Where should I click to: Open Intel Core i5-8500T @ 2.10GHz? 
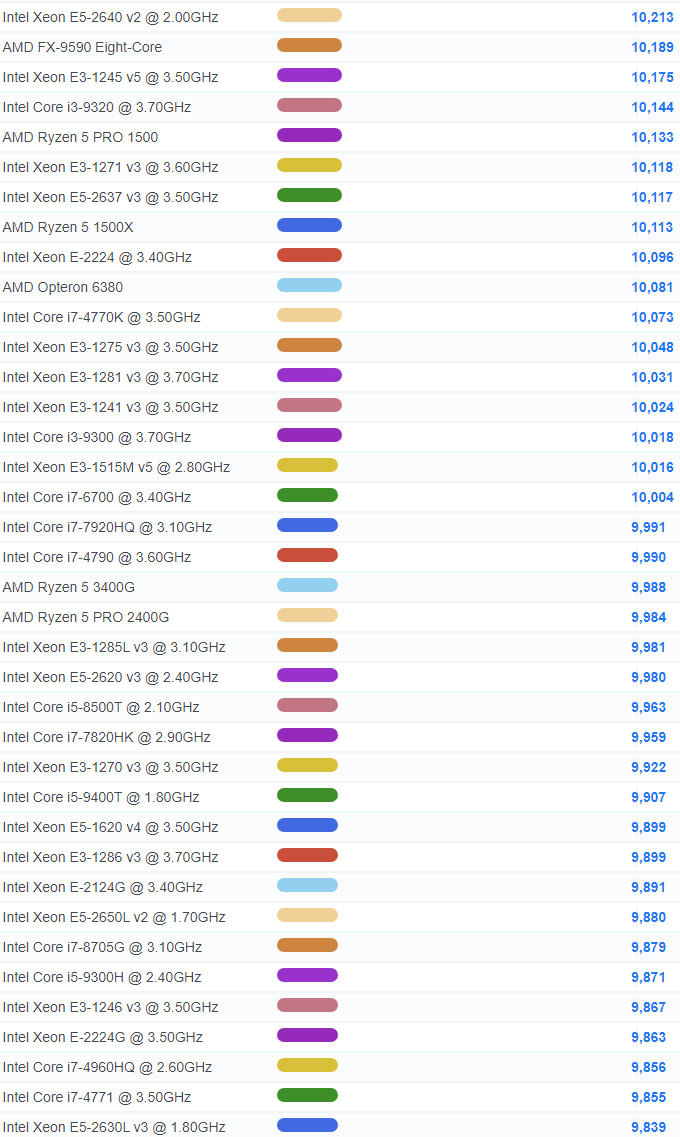point(101,708)
